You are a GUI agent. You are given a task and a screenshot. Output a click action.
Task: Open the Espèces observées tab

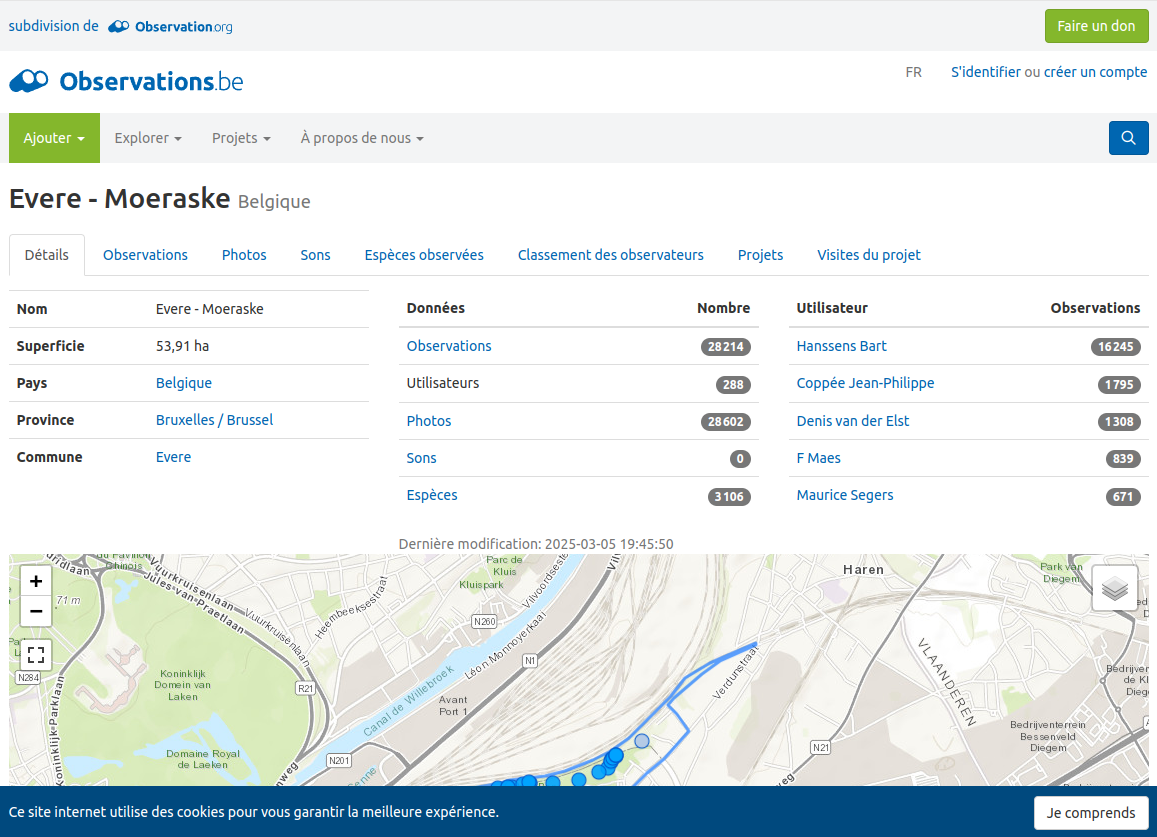pyautogui.click(x=424, y=255)
